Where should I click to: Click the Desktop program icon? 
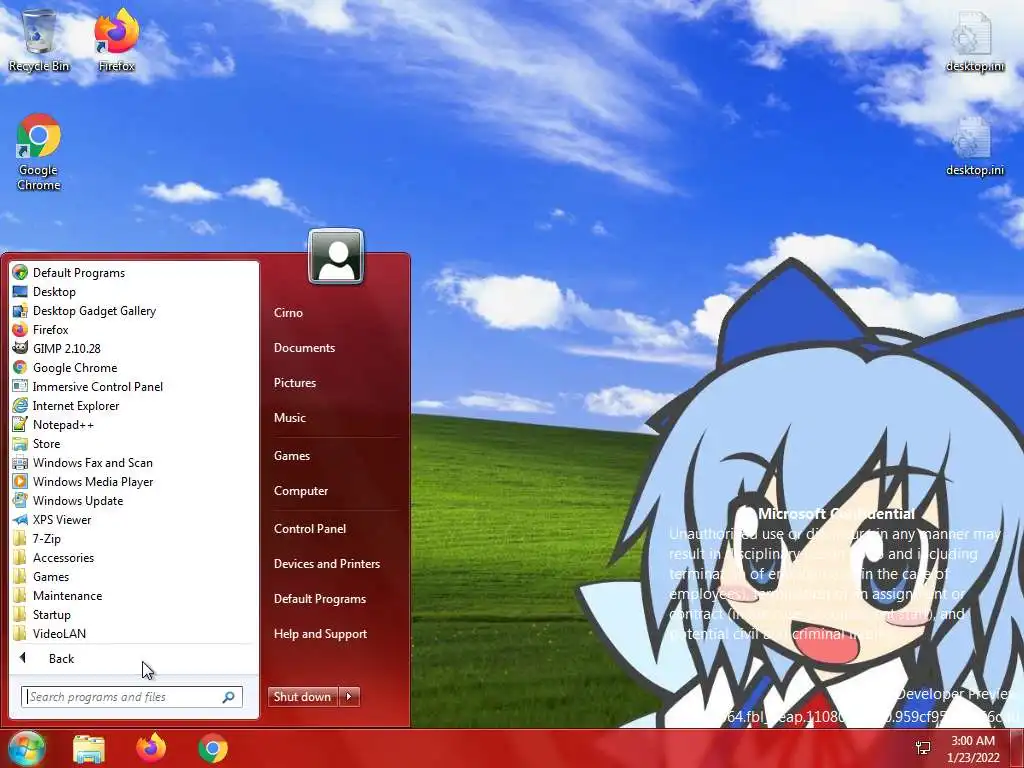[x=20, y=291]
